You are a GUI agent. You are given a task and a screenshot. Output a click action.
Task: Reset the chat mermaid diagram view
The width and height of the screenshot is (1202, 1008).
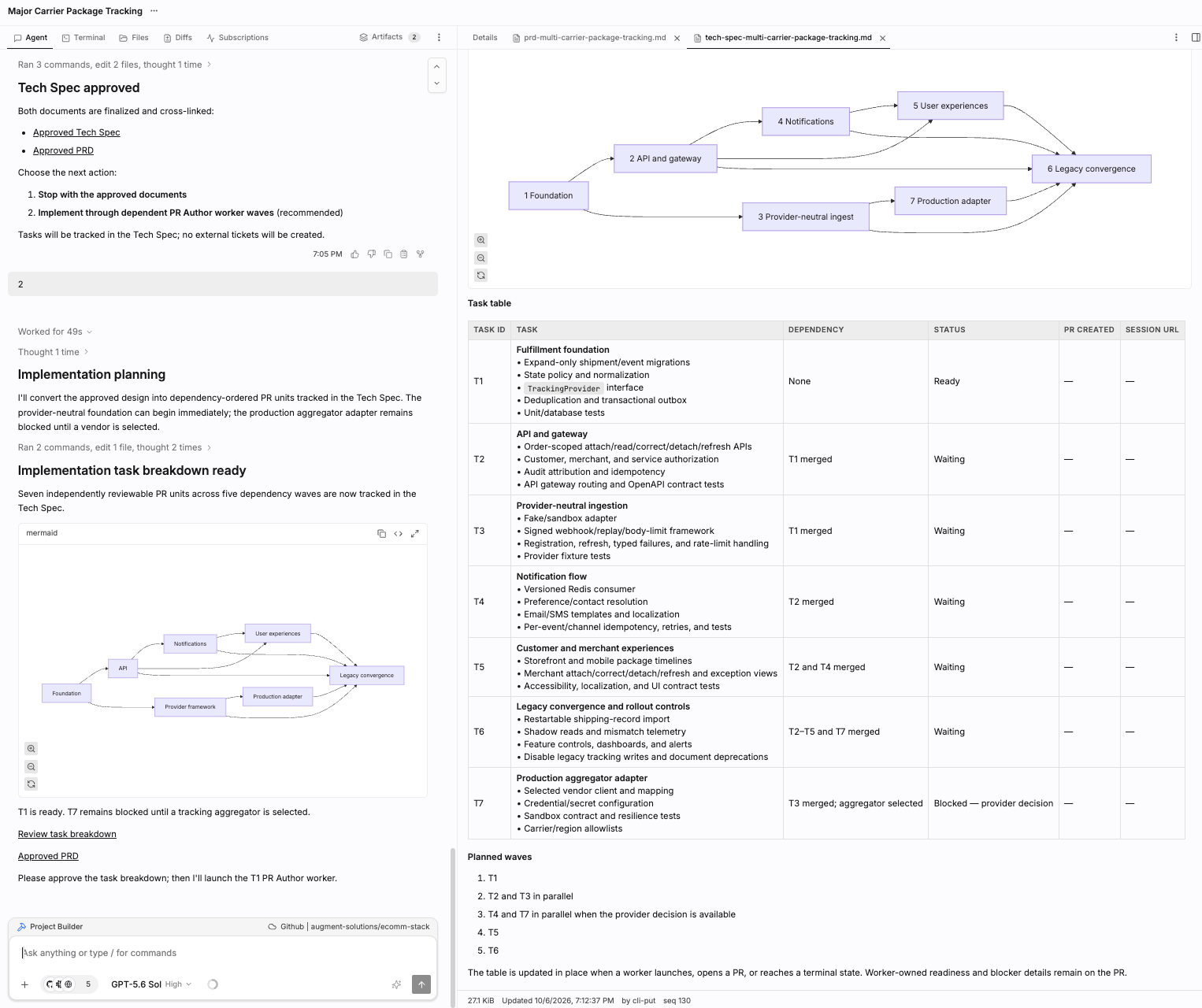pyautogui.click(x=32, y=784)
